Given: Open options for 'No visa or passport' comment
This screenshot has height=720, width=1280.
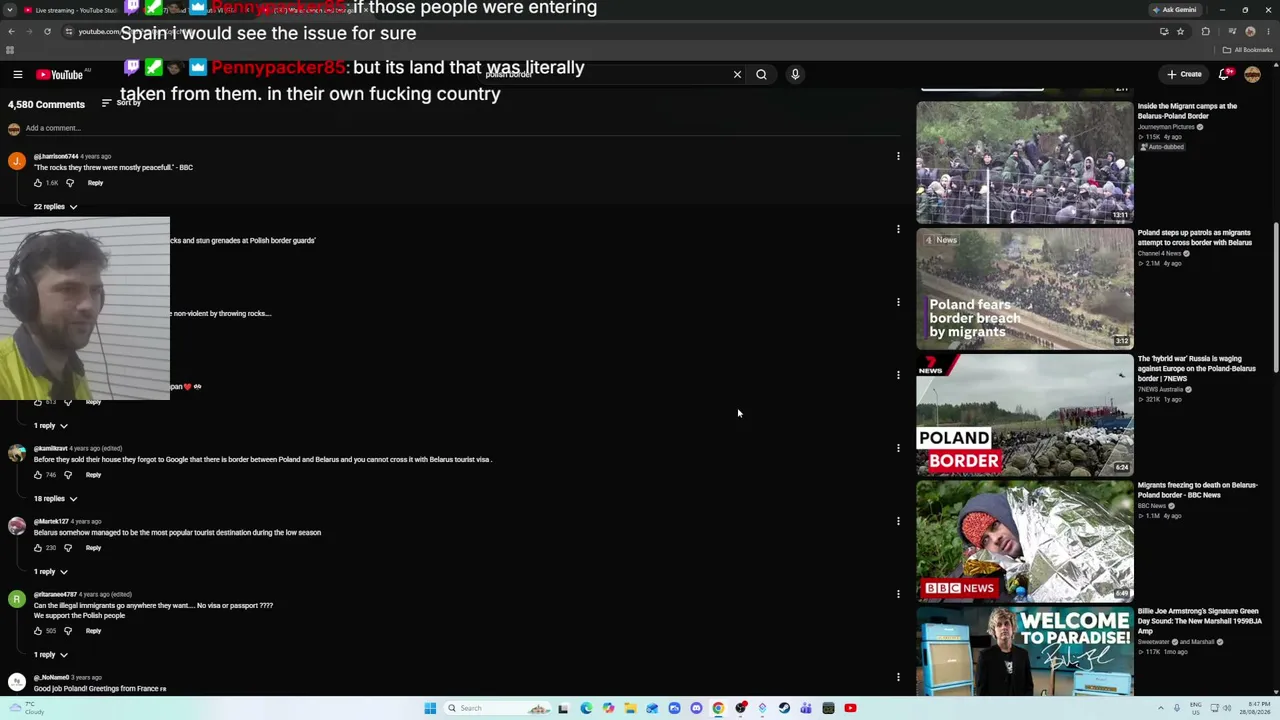Looking at the screenshot, I should click(x=898, y=594).
